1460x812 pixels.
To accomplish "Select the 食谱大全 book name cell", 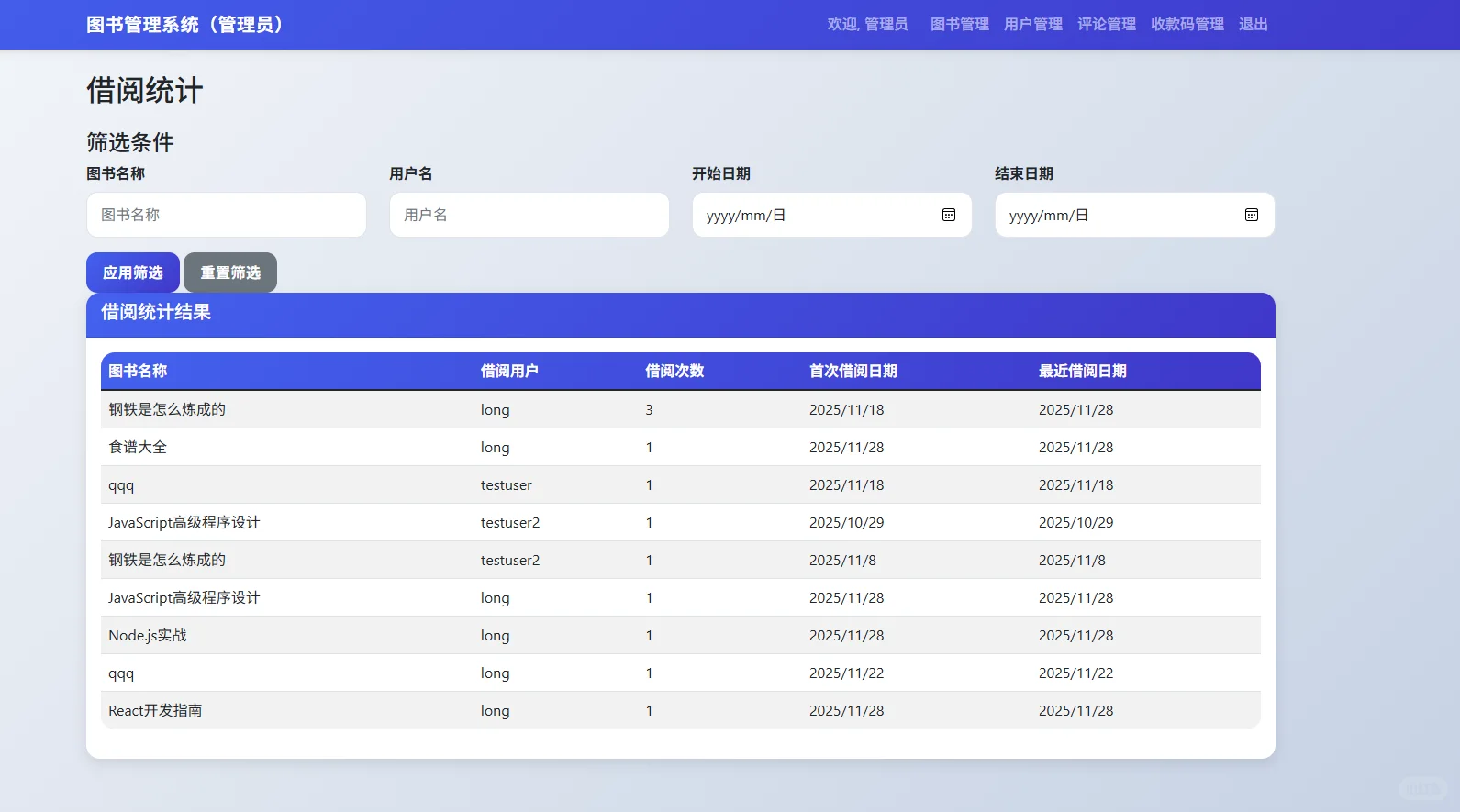I will (138, 447).
